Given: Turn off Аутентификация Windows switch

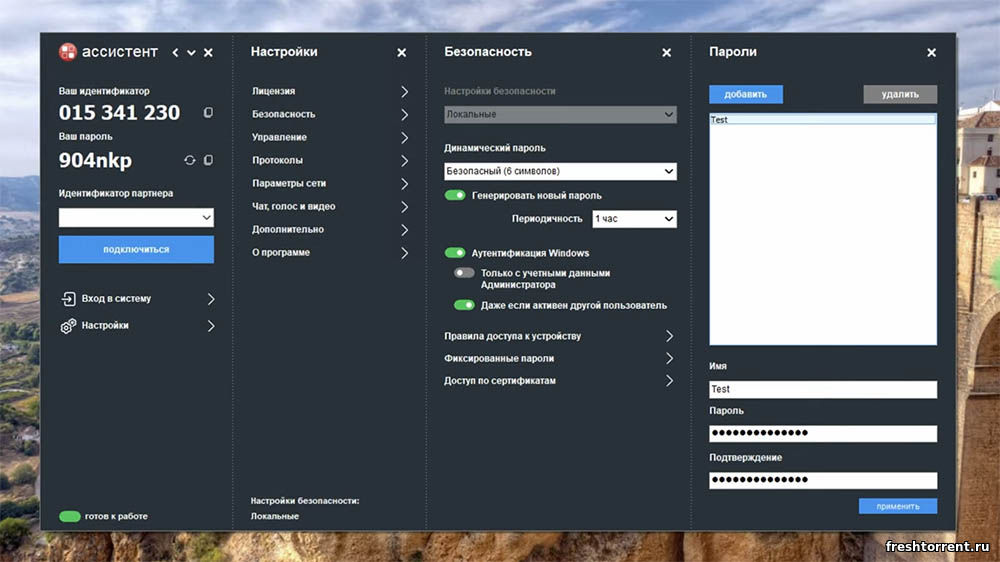Looking at the screenshot, I should tap(455, 253).
